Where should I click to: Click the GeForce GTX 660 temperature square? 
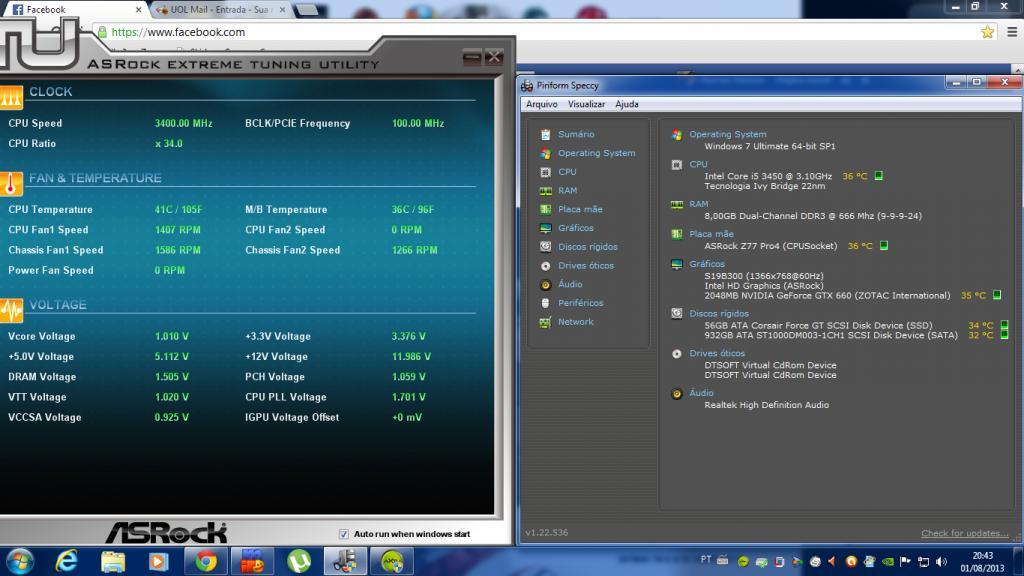click(x=997, y=295)
